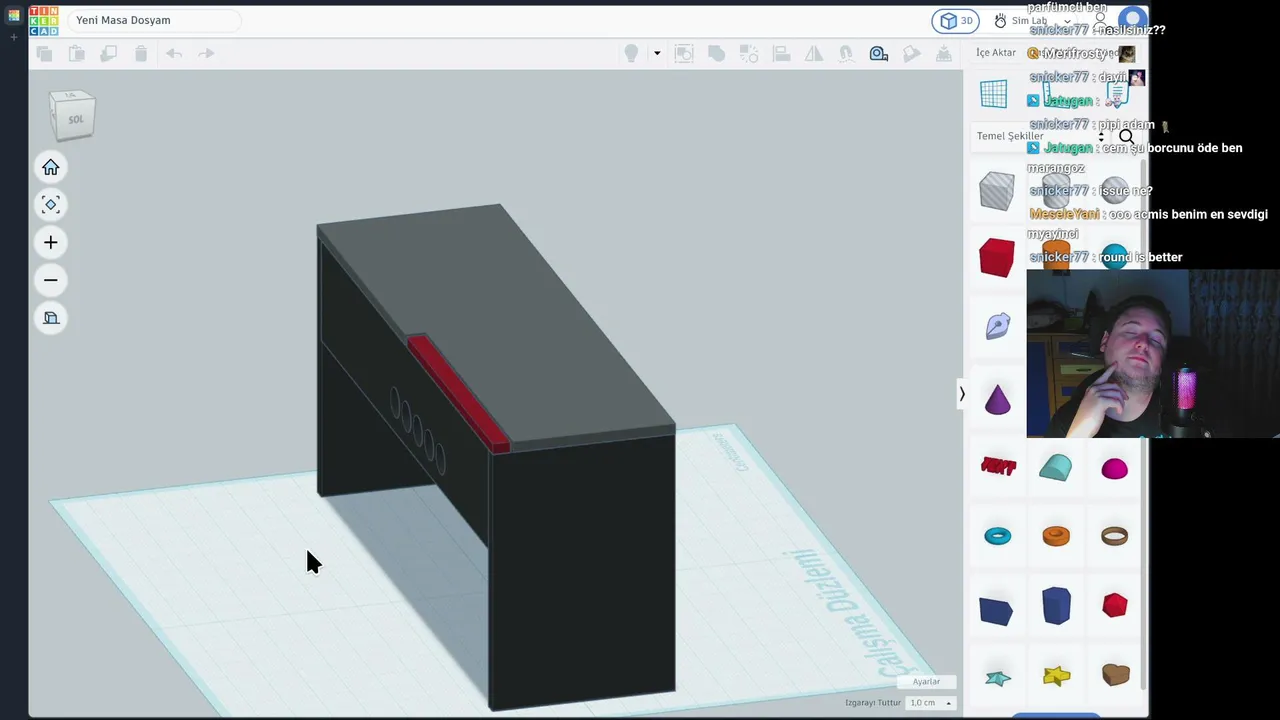Click the Copy icon in the toolbar

[44, 54]
